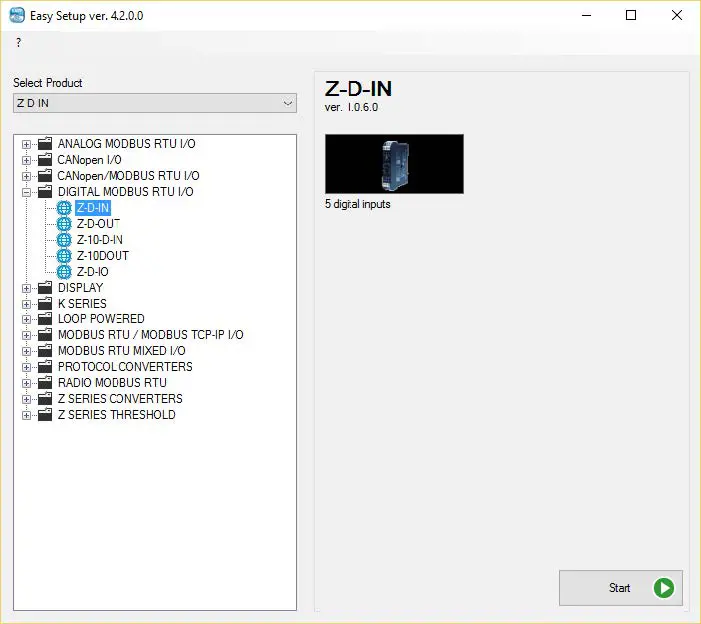Click the ANALOG MODBUS RTU I/O folder icon
The image size is (701, 624).
pyautogui.click(x=45, y=143)
